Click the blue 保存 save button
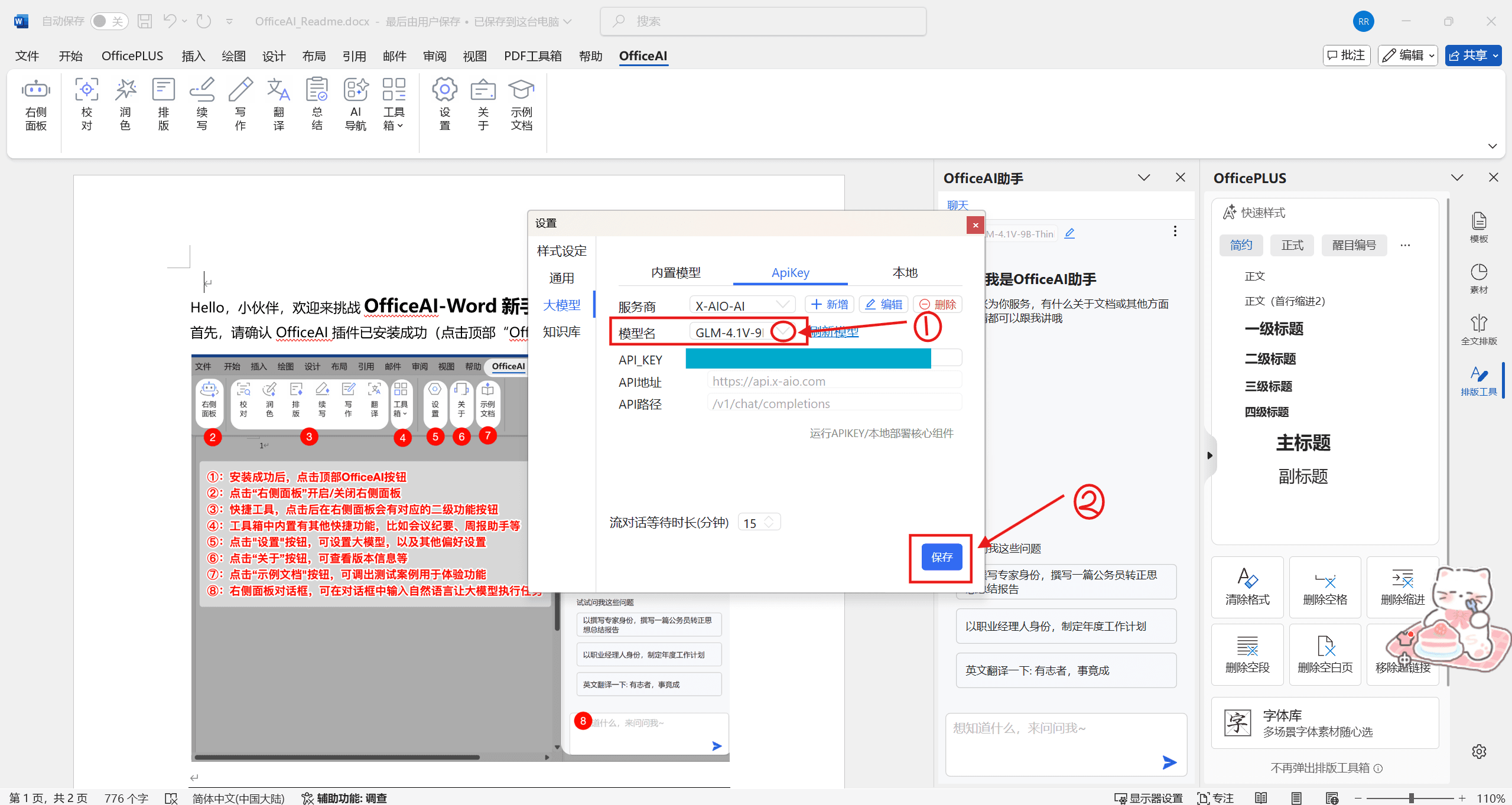Screen dimensions: 1512x805 pos(941,557)
